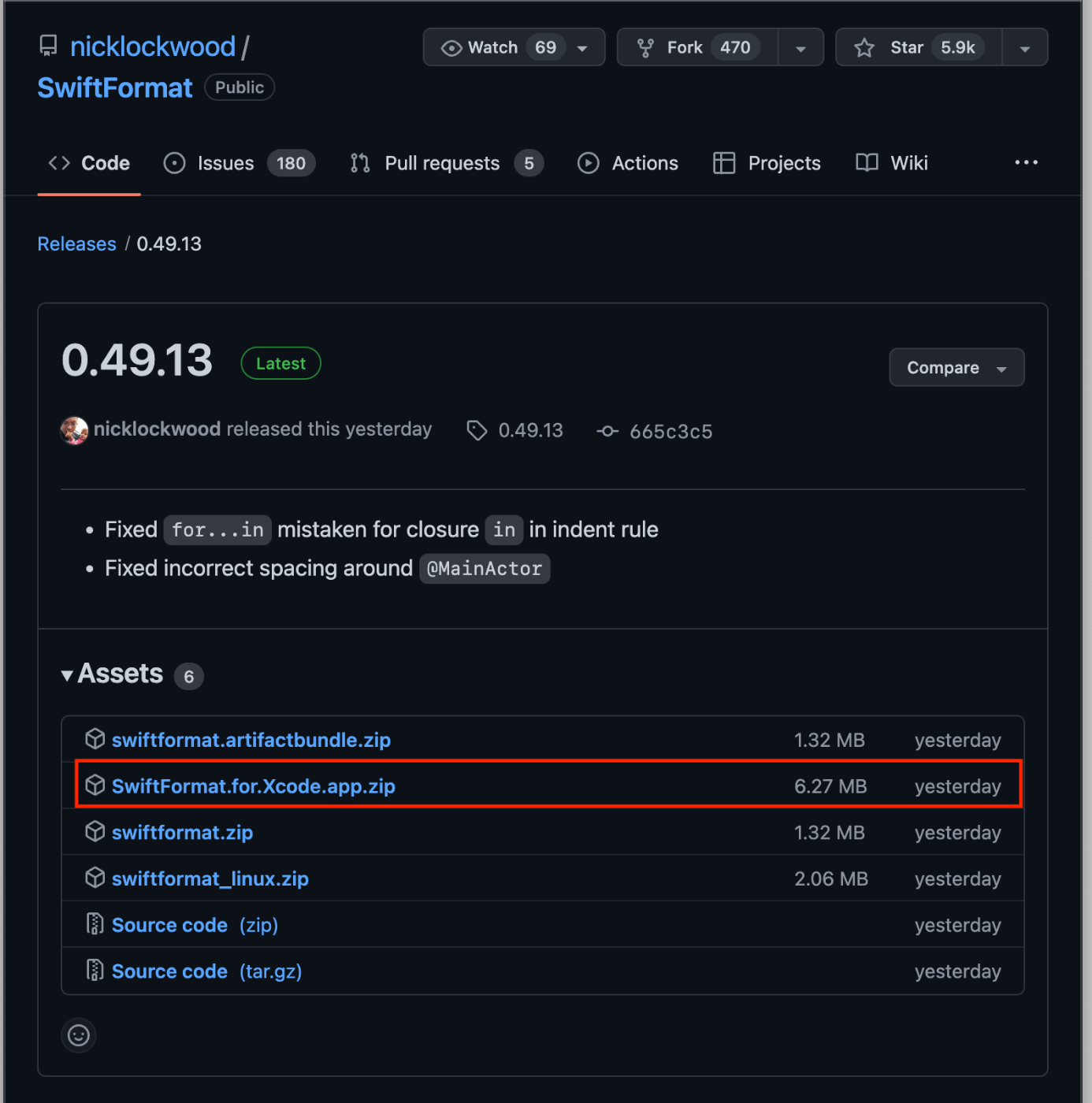Click the 0.49.13 release heading

(137, 360)
